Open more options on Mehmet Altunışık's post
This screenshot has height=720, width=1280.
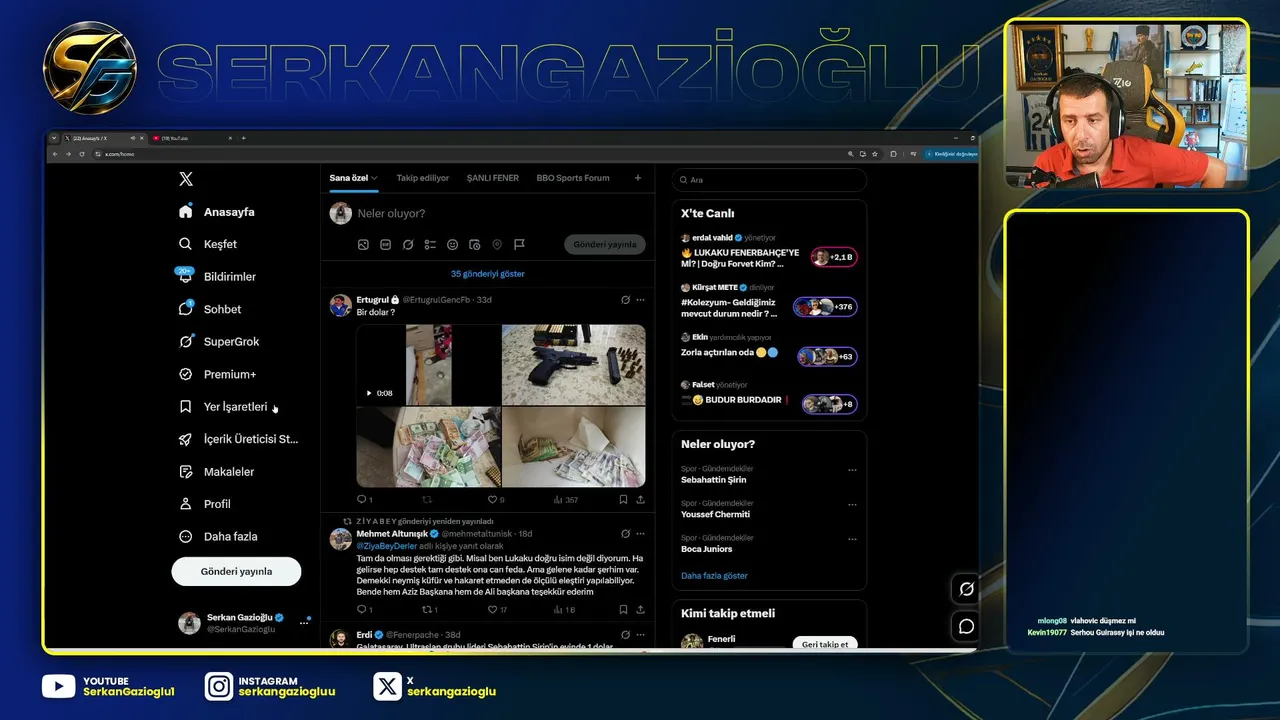pyautogui.click(x=640, y=534)
